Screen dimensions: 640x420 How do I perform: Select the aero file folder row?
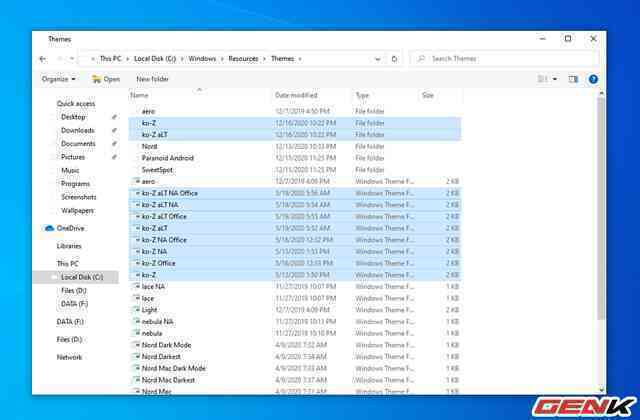295,111
